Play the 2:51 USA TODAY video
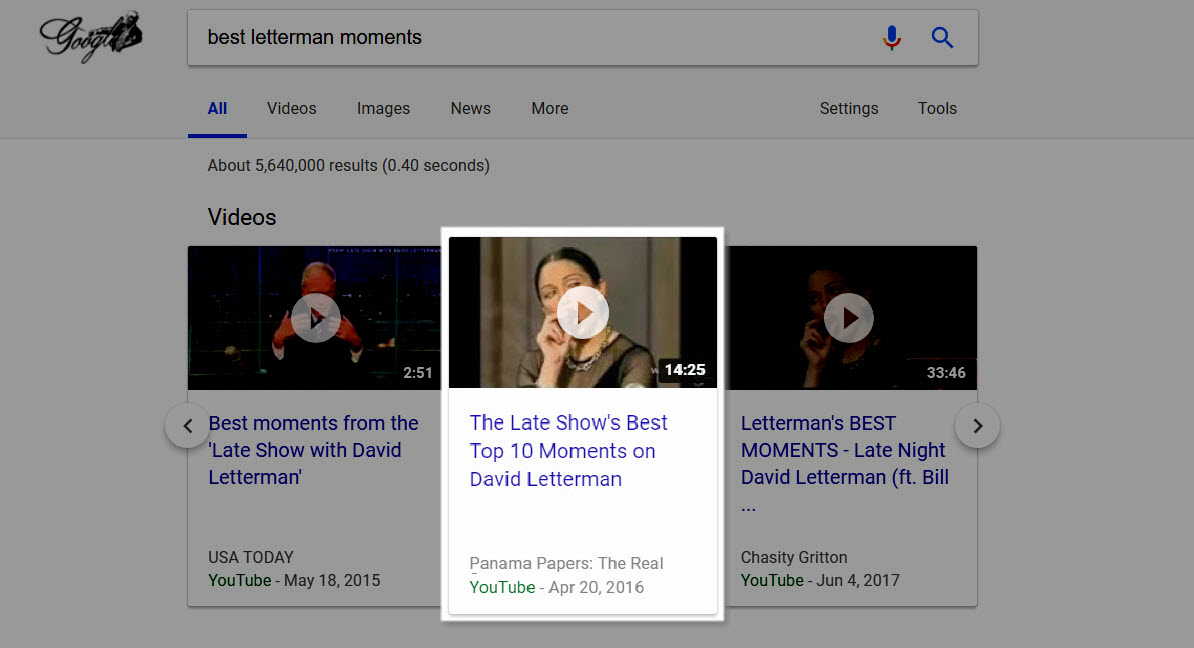This screenshot has height=648, width=1194. pyautogui.click(x=316, y=318)
